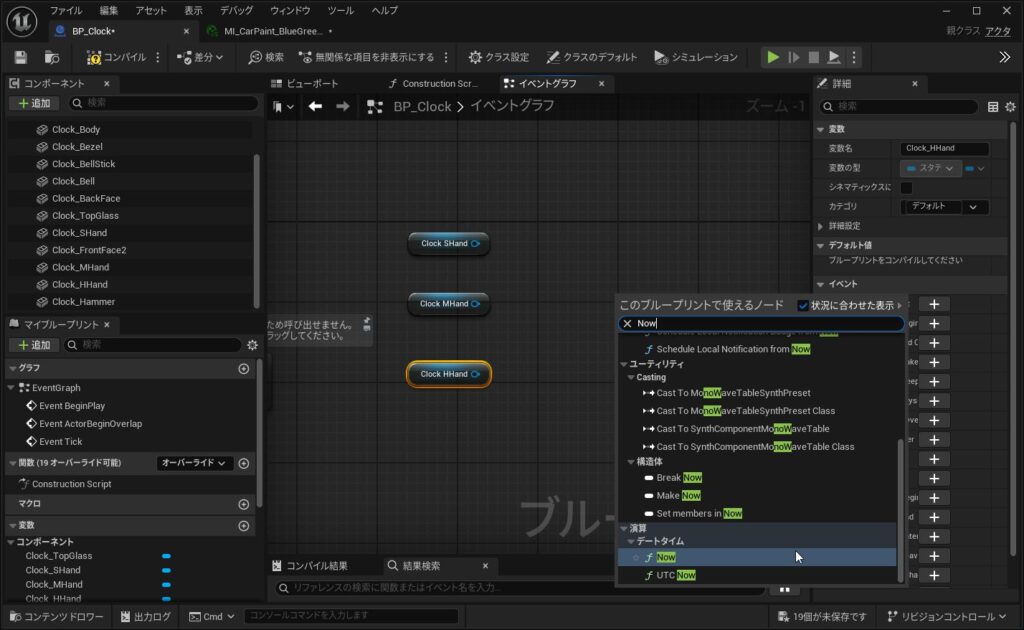
Task: Open the window menu in menu bar
Action: pos(290,10)
